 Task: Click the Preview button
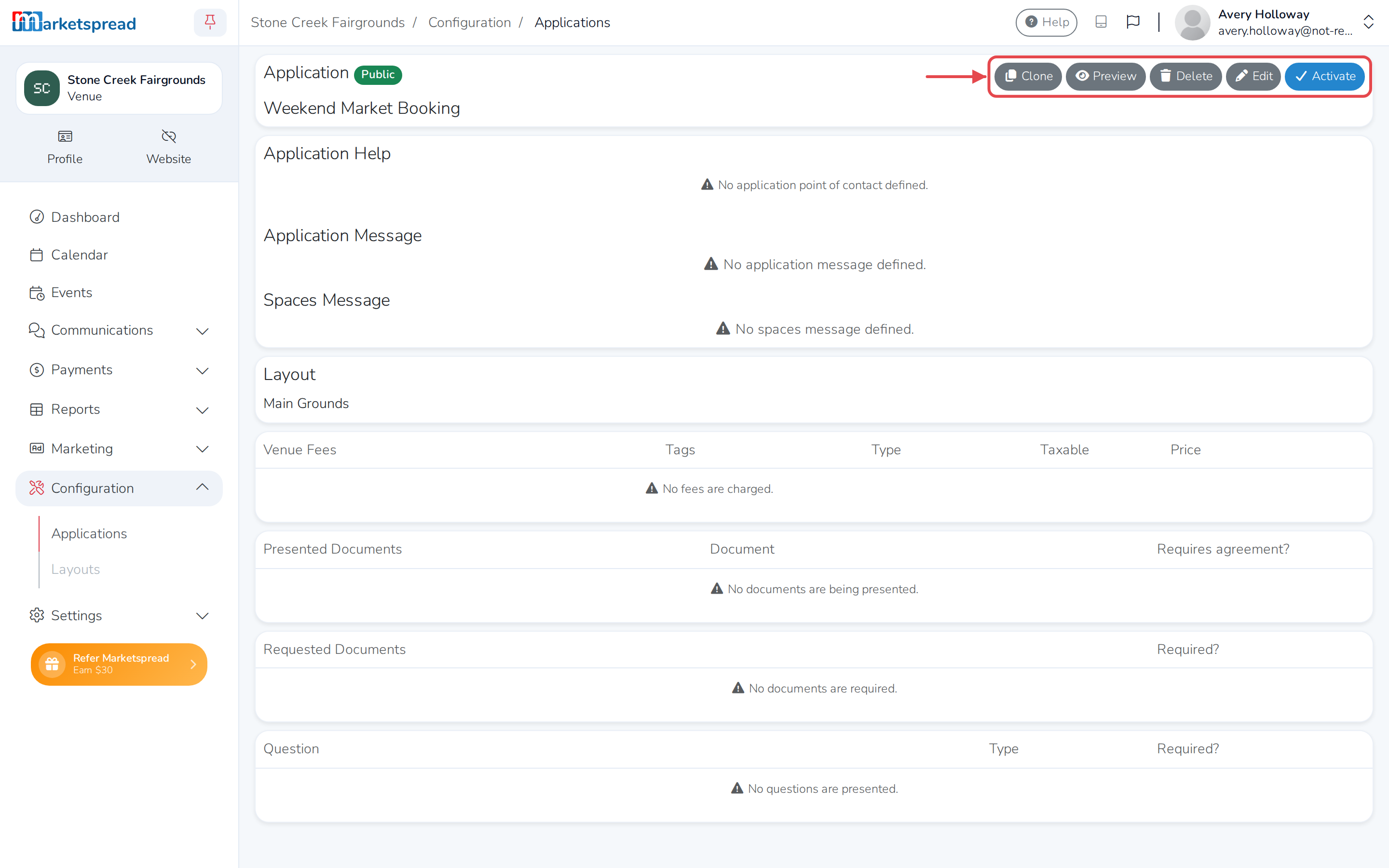1105,76
